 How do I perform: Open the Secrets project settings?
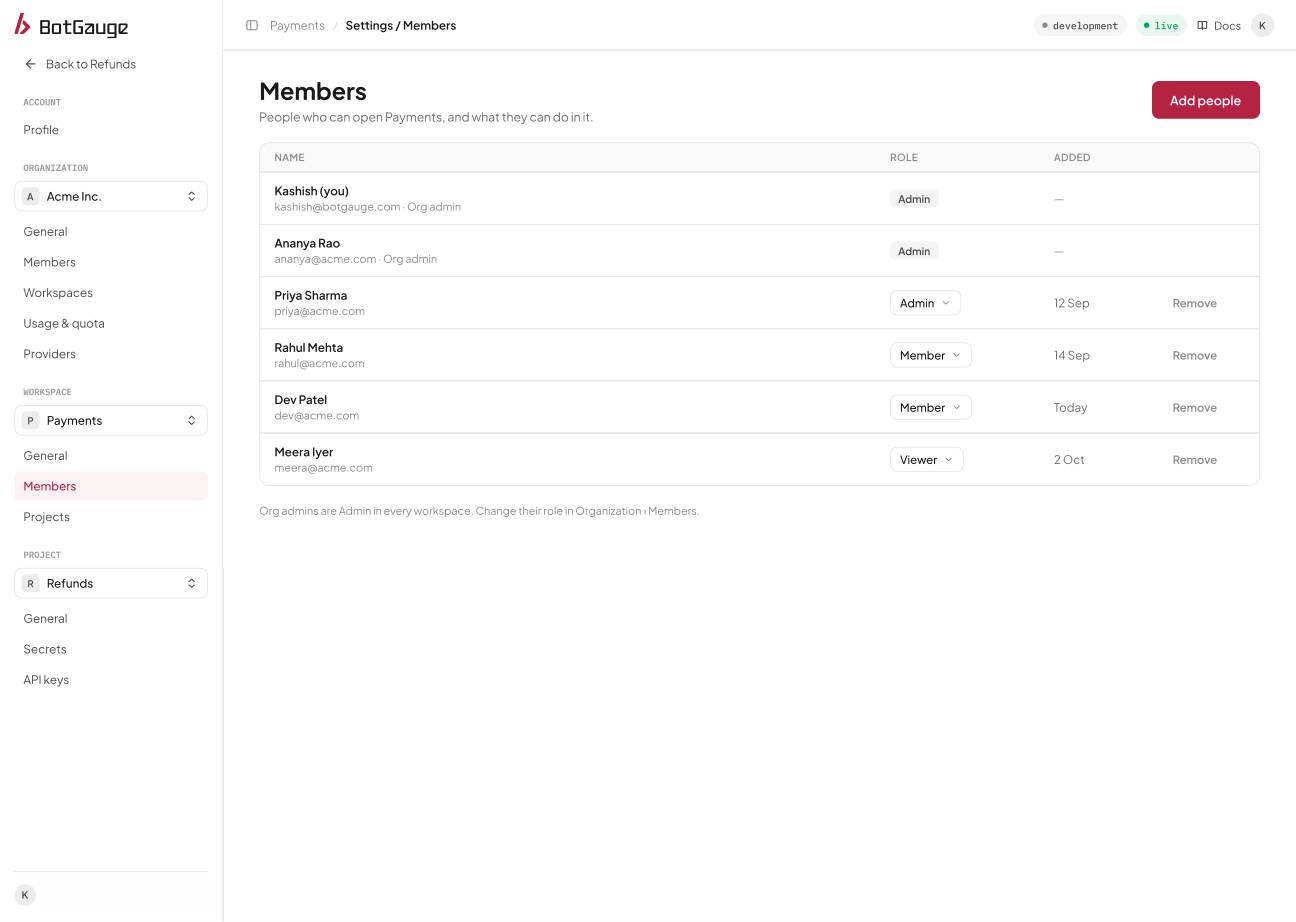click(x=45, y=649)
